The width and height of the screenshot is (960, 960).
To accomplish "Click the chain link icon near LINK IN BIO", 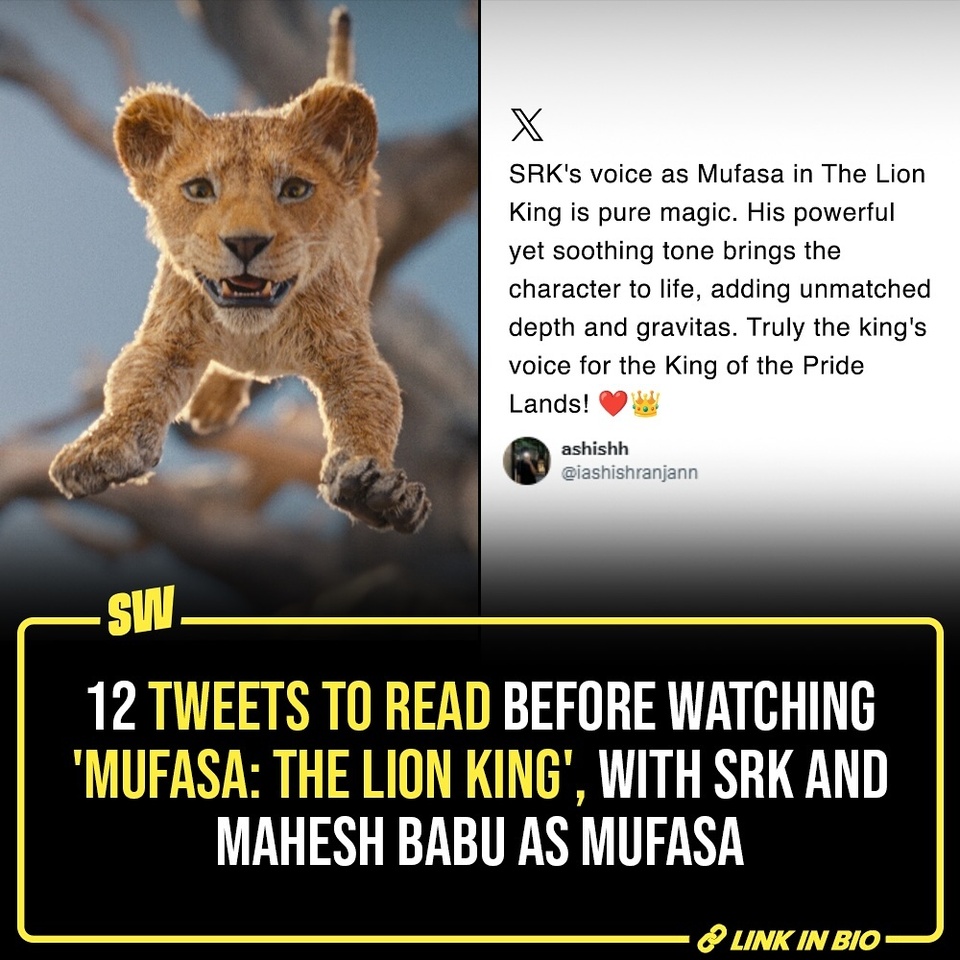I will tap(711, 939).
